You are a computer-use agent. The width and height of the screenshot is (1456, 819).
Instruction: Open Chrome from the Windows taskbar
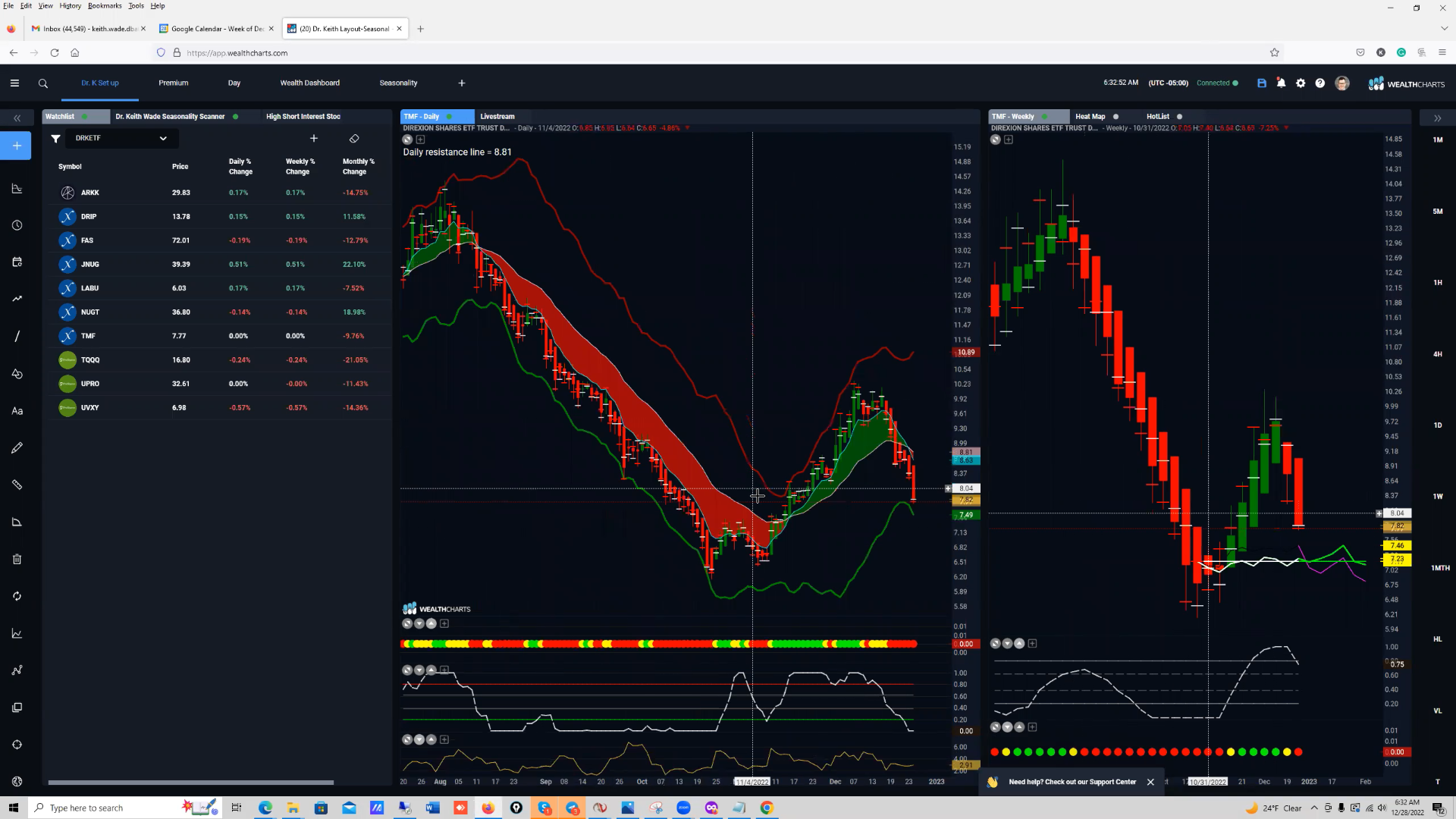(x=767, y=808)
